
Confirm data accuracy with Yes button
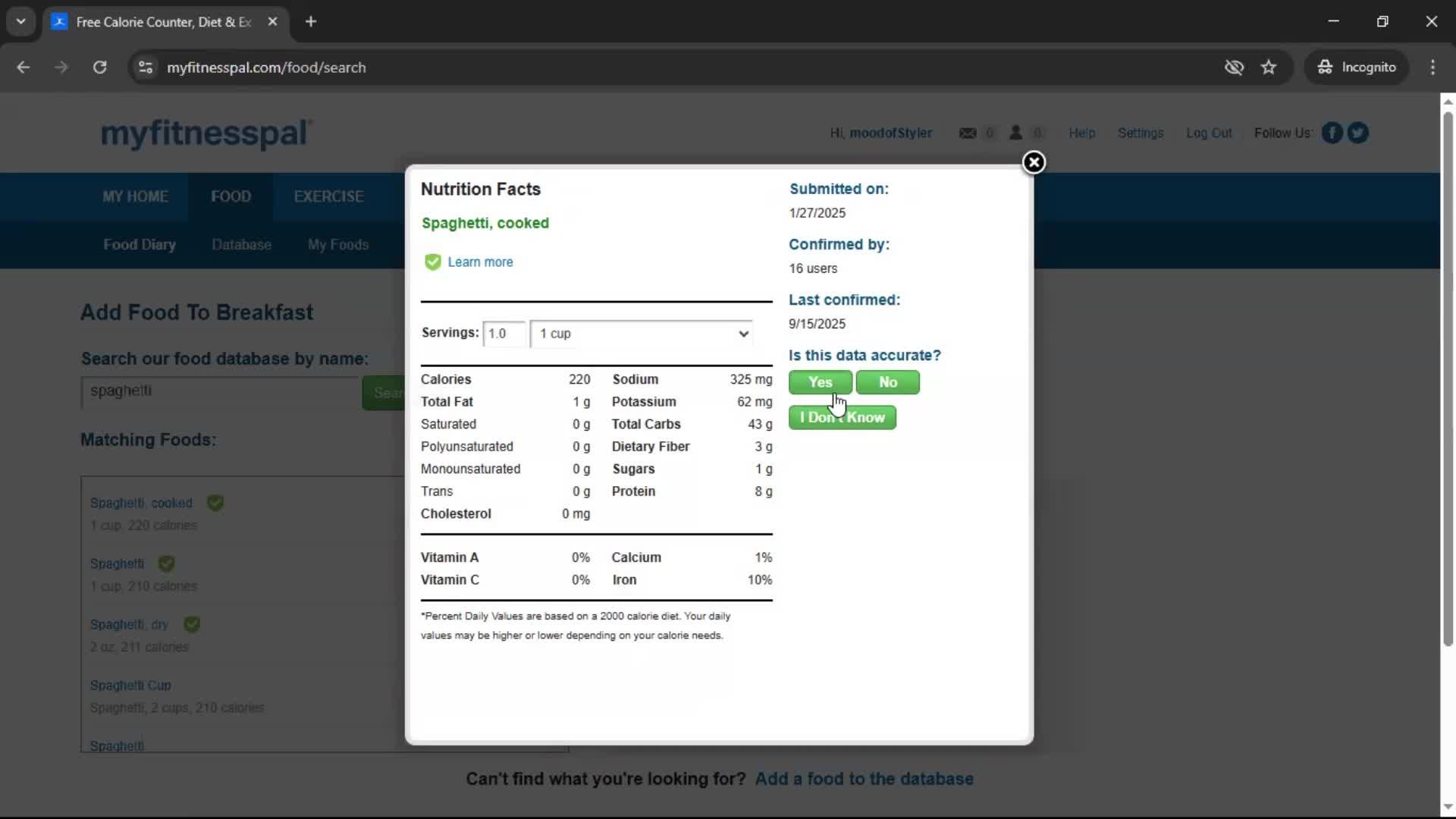point(820,382)
